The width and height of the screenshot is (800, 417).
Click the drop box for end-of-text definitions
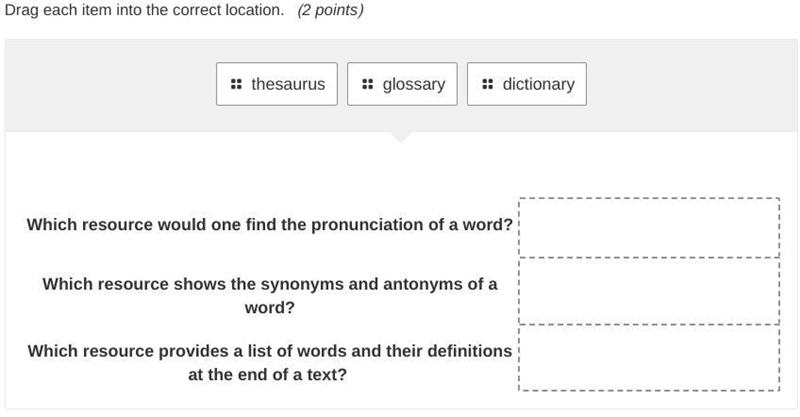click(x=649, y=358)
